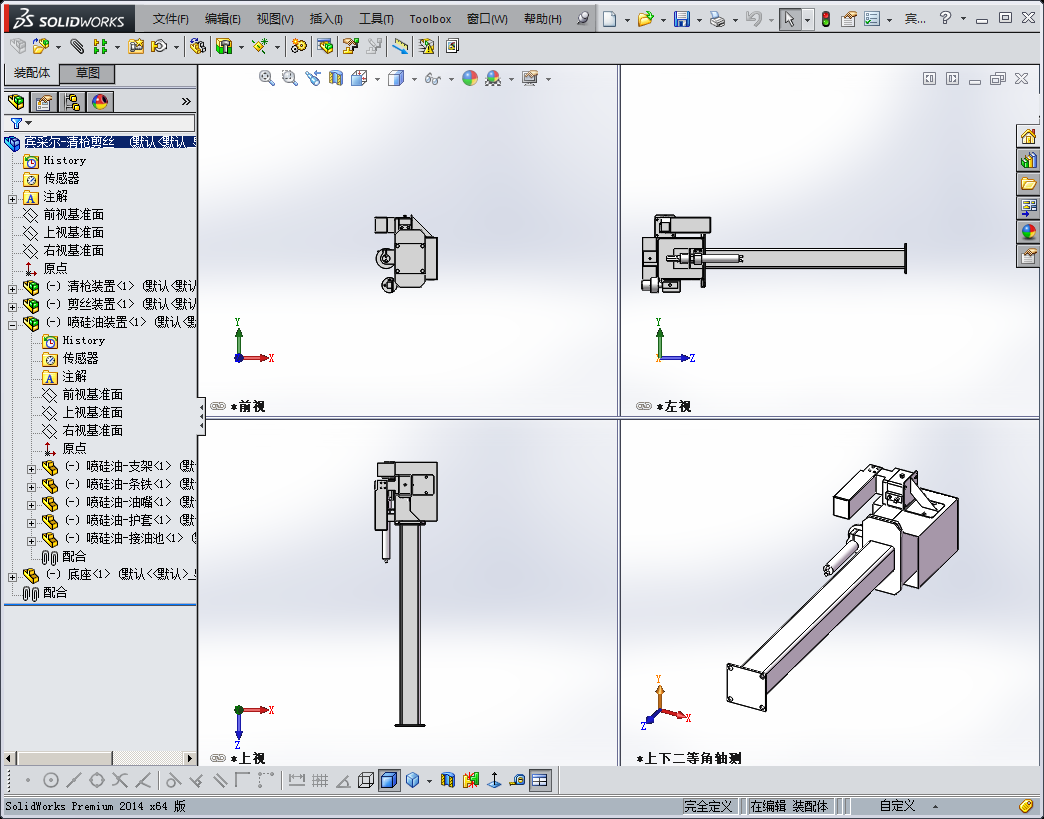1044x819 pixels.
Task: Open the 文件(F) menu
Action: click(x=170, y=19)
